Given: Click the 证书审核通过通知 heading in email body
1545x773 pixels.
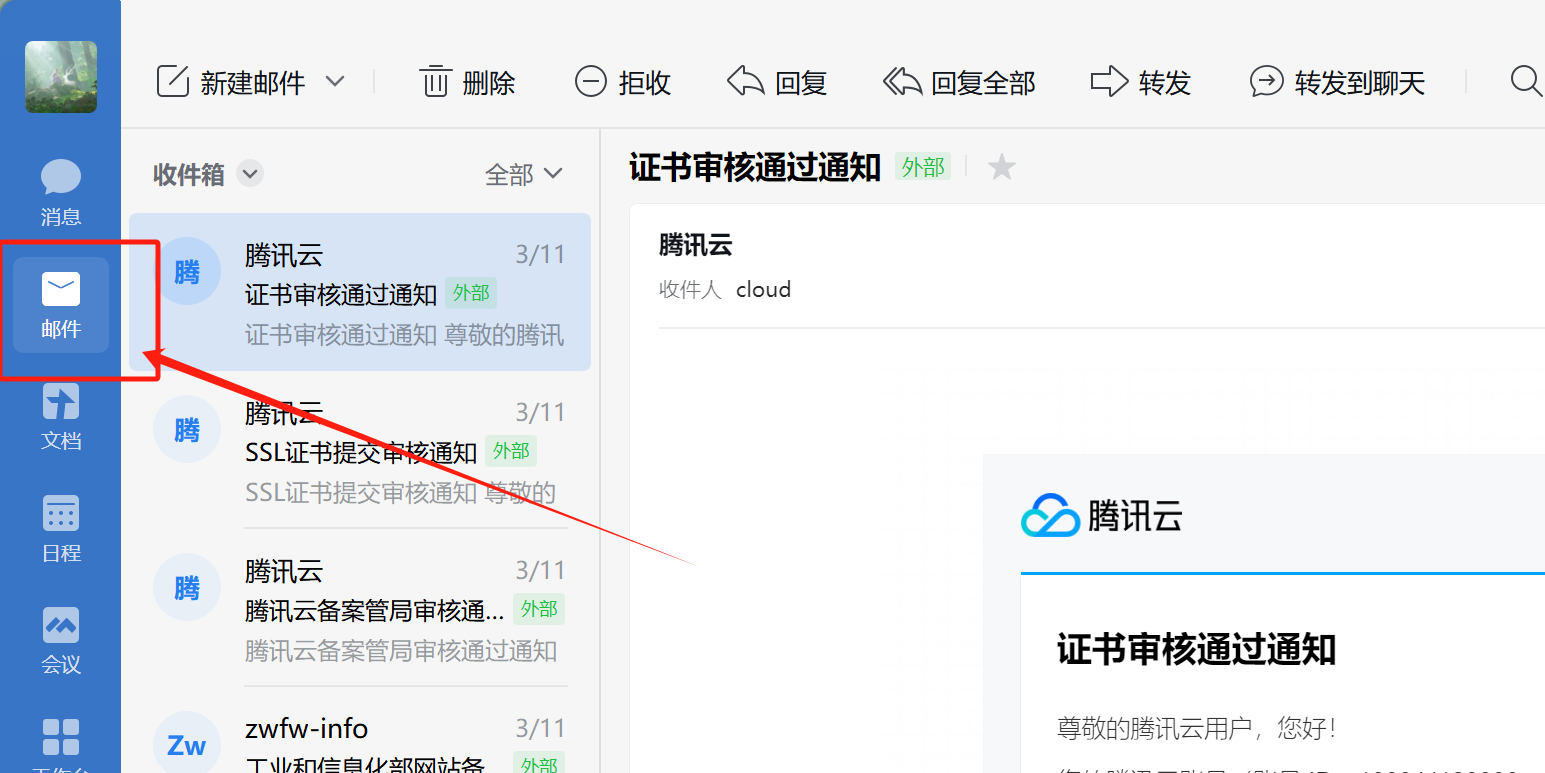Looking at the screenshot, I should pyautogui.click(x=1196, y=649).
